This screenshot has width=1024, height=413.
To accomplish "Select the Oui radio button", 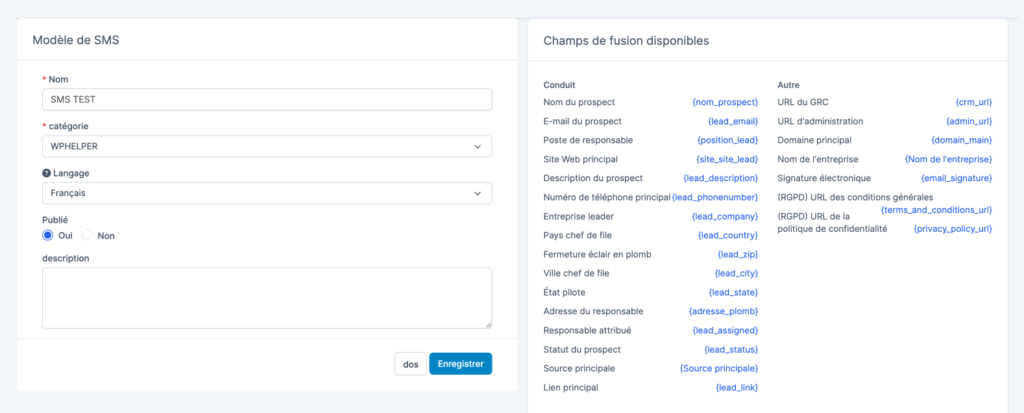I will (x=48, y=235).
